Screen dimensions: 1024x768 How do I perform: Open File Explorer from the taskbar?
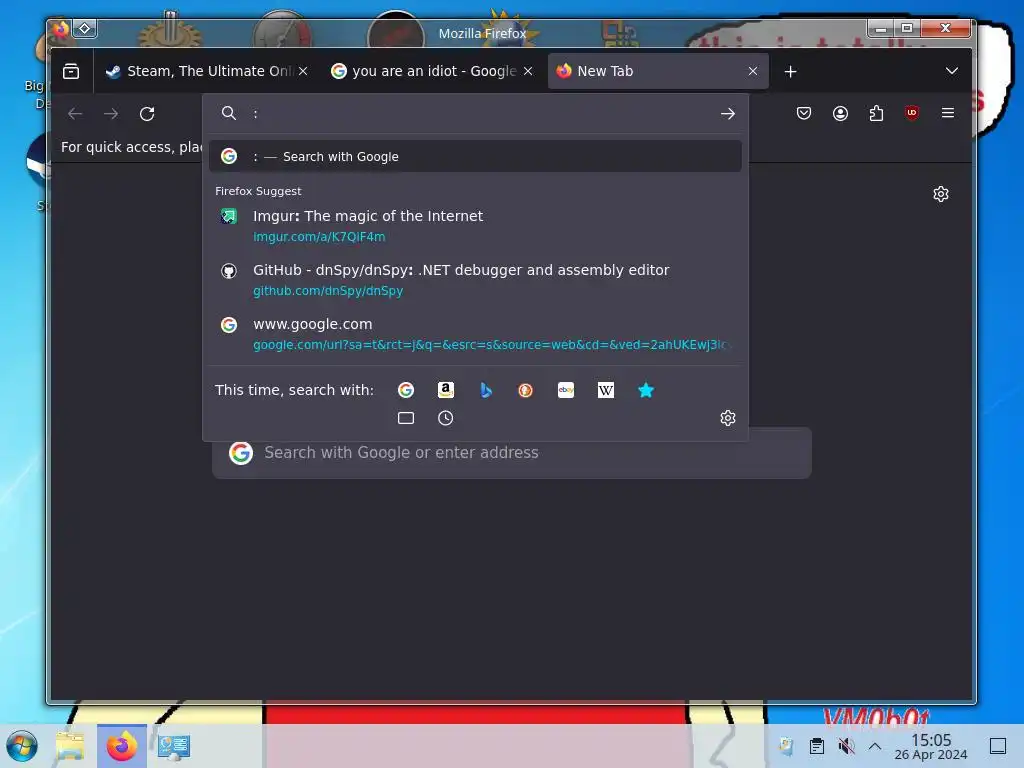70,746
